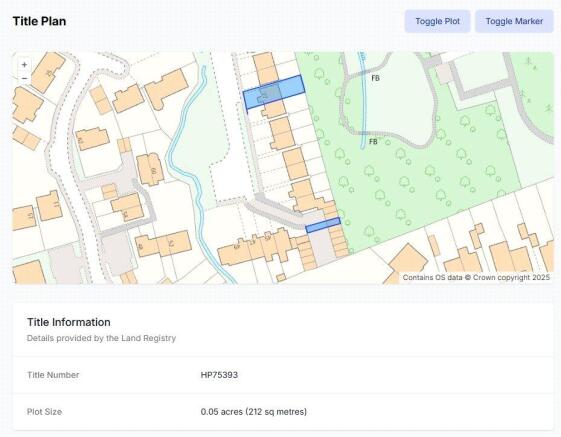Click the lower FB footbridge label
The height and width of the screenshot is (437, 561).
(x=373, y=142)
